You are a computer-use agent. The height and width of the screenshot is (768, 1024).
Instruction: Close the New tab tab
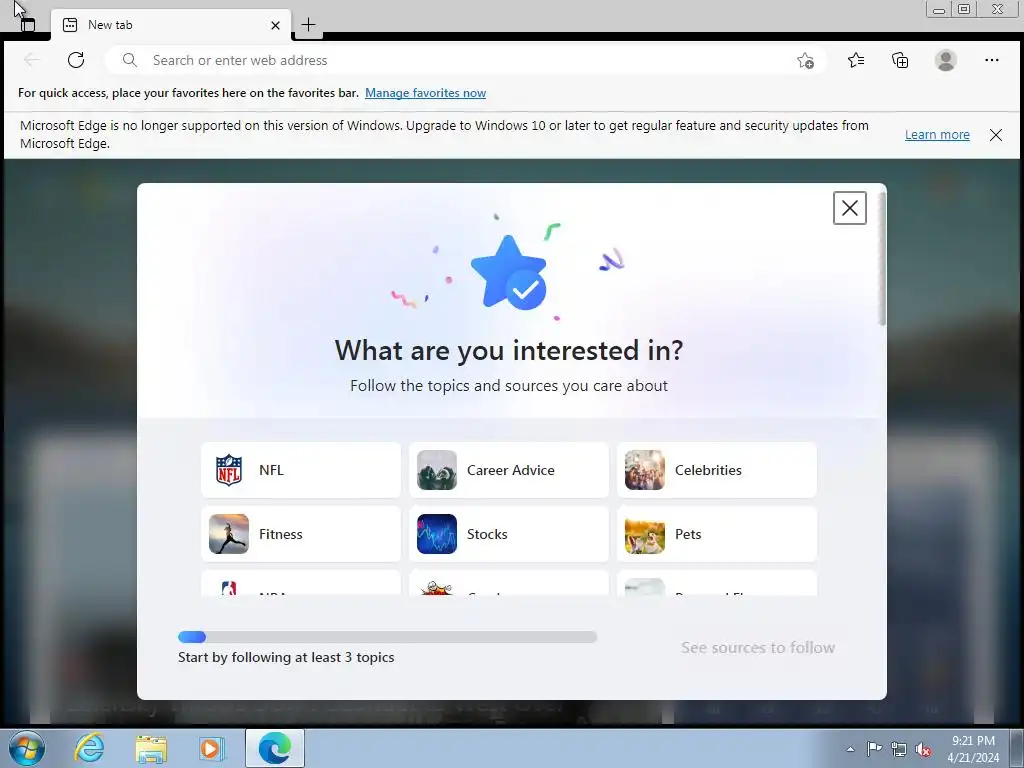click(276, 25)
